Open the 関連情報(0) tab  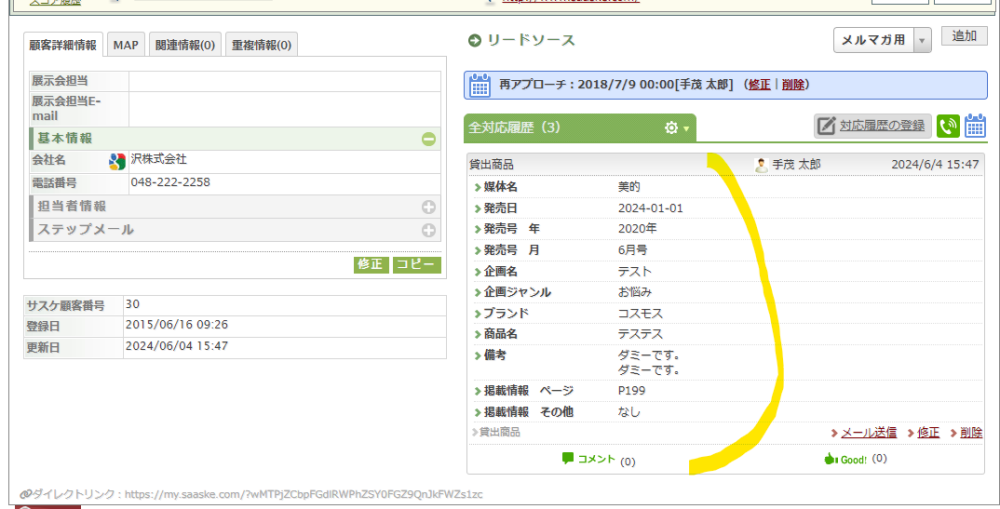(185, 45)
